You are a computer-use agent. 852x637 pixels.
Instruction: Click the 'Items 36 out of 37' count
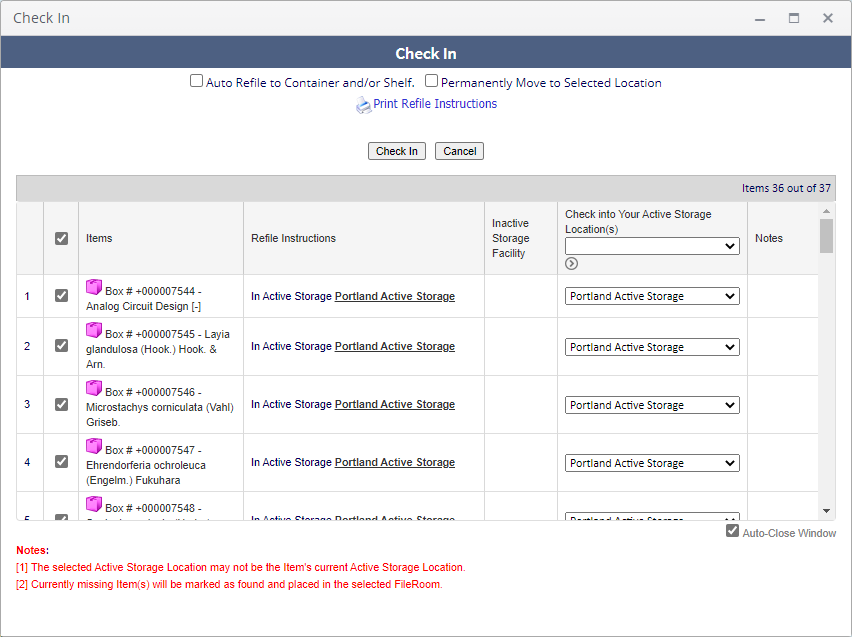coord(786,188)
